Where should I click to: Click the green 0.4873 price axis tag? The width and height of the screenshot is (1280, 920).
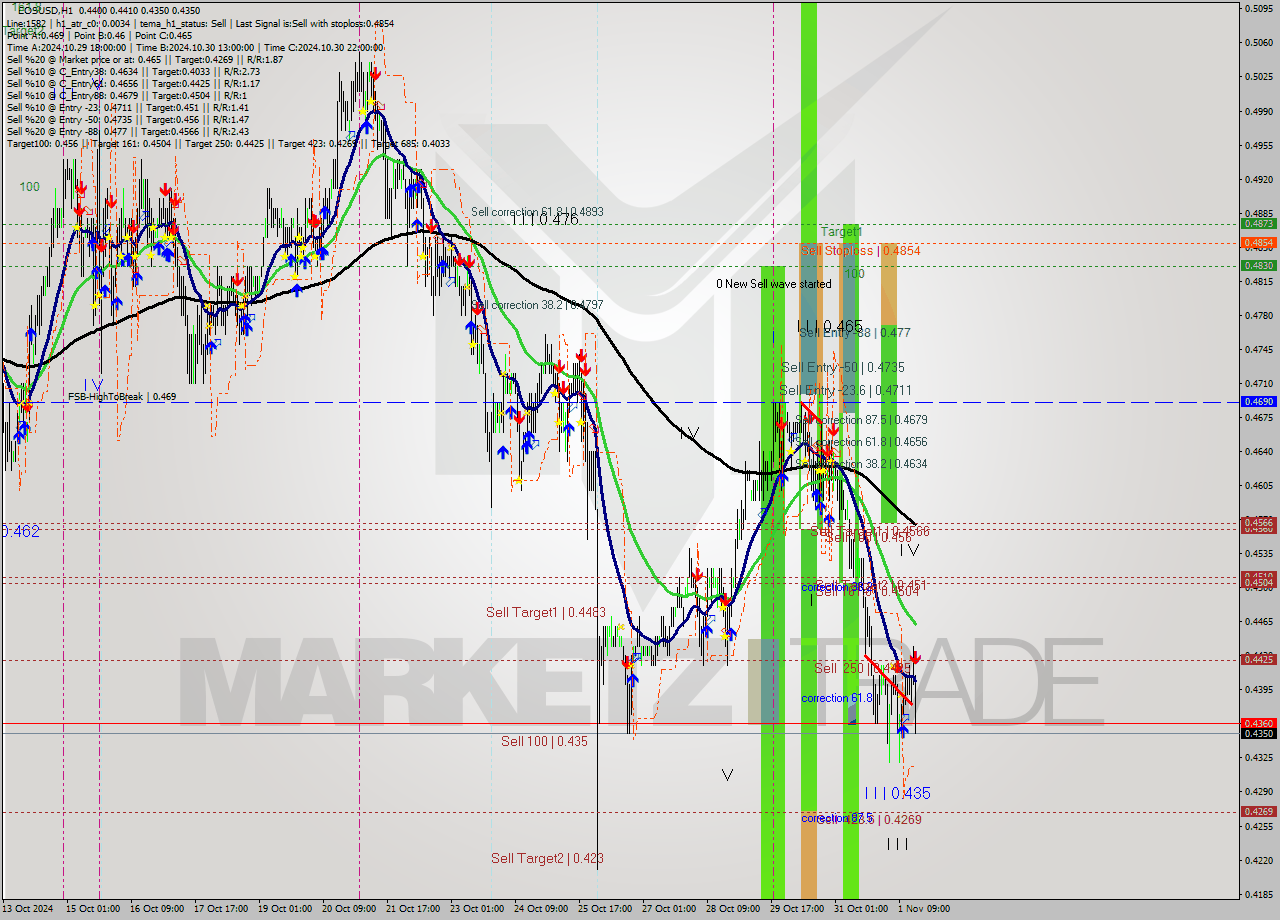(x=1258, y=224)
